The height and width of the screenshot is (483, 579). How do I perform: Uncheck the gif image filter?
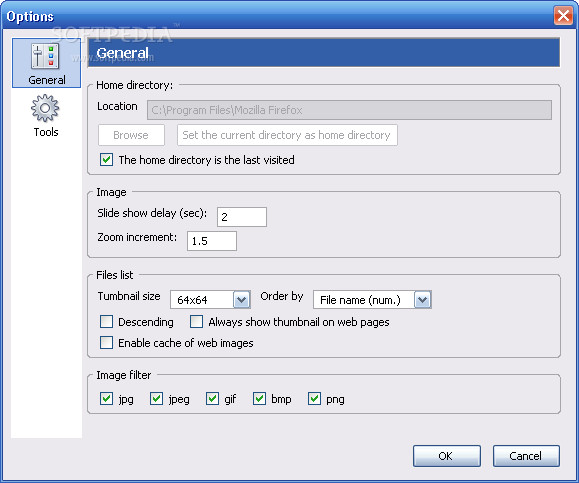(212, 399)
